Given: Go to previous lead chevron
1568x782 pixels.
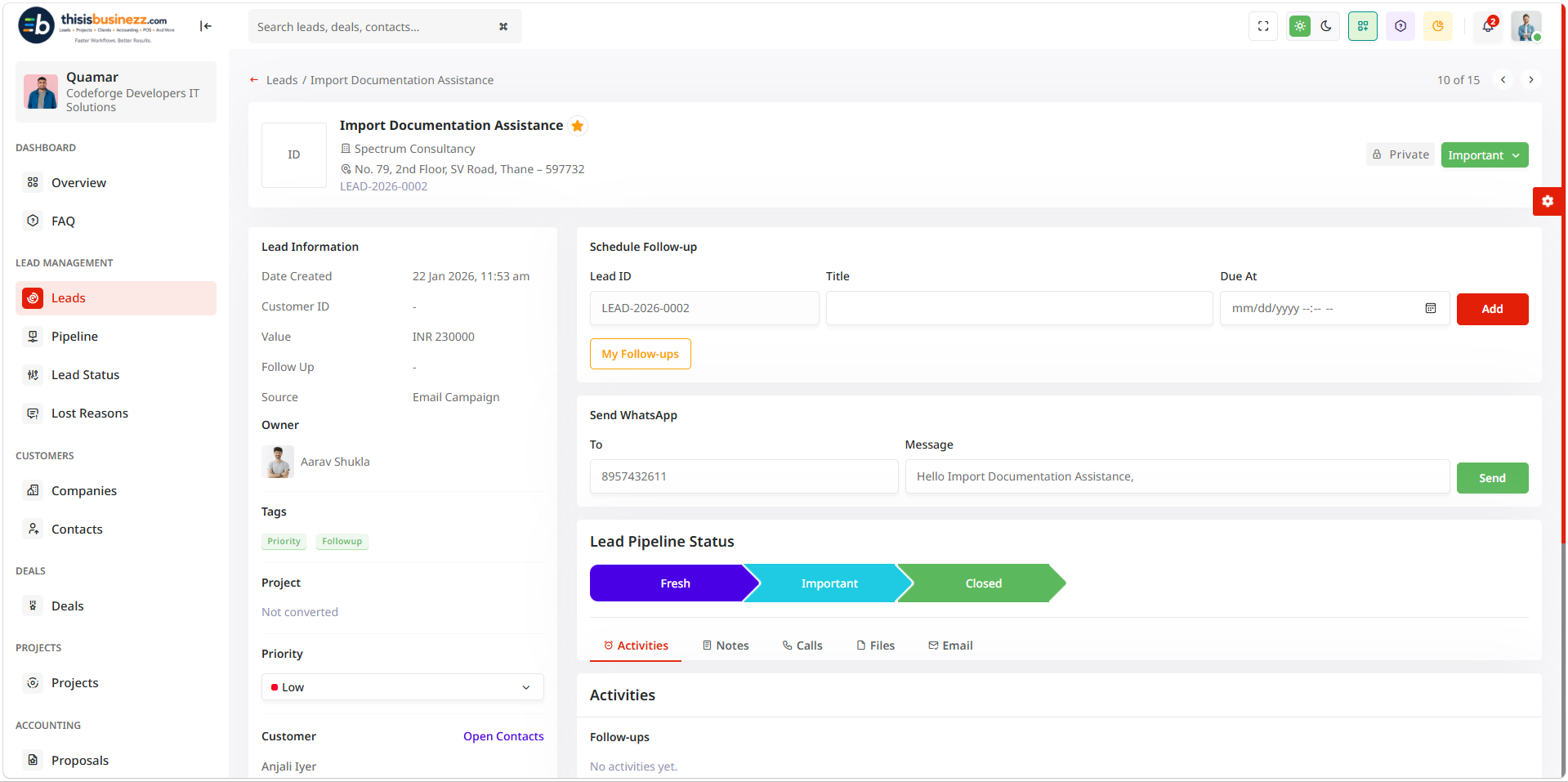Looking at the screenshot, I should pyautogui.click(x=1503, y=80).
